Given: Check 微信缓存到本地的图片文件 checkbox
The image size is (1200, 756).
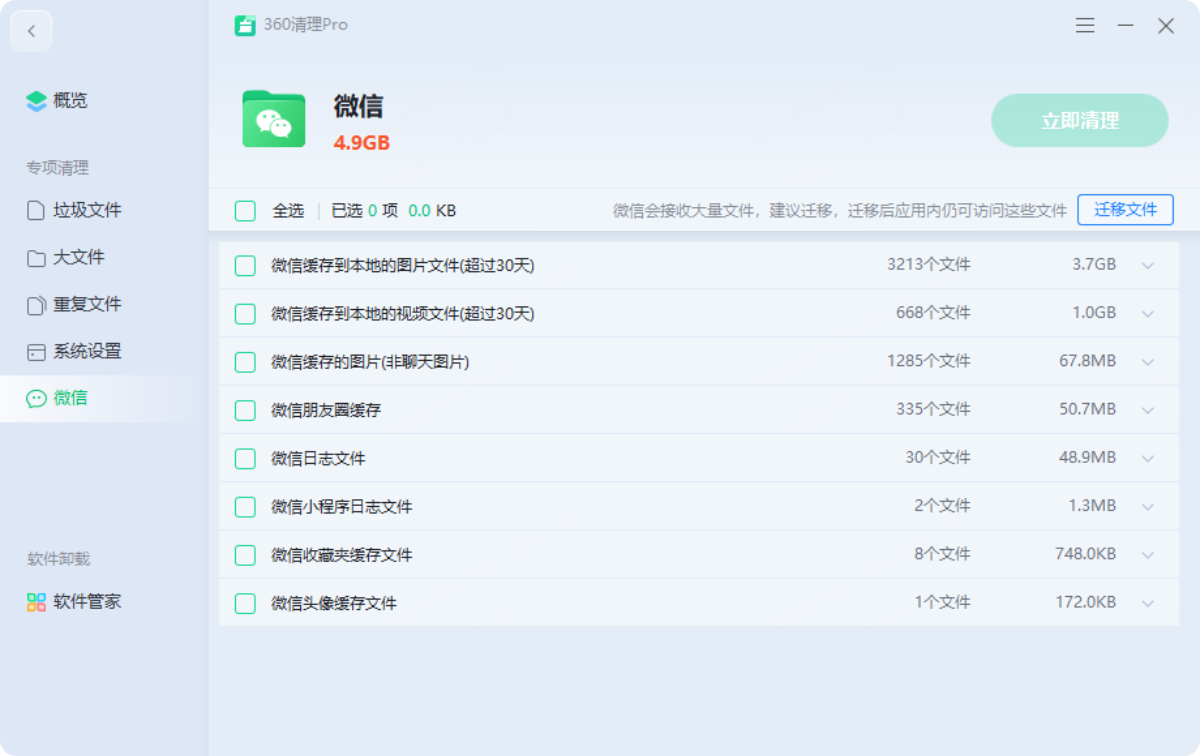Looking at the screenshot, I should [x=245, y=266].
